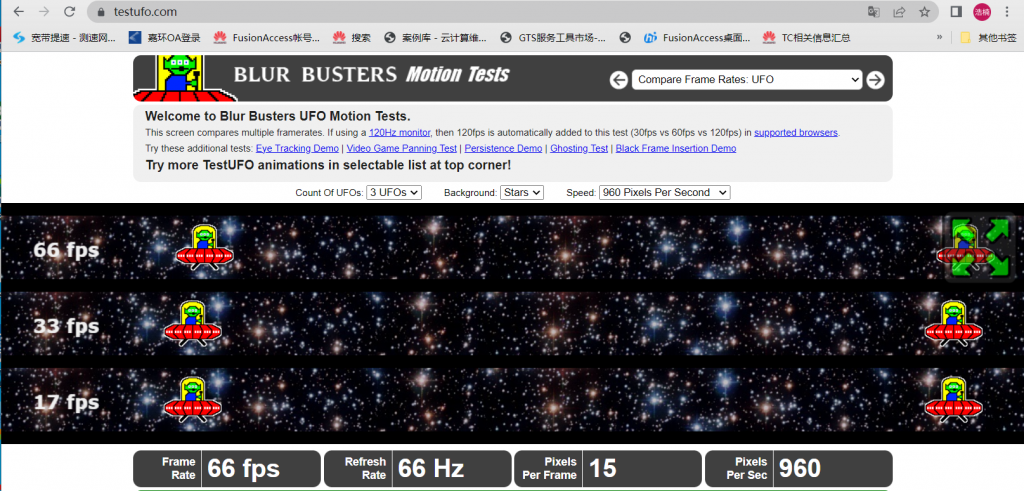Image resolution: width=1024 pixels, height=491 pixels.
Task: Open the 其他书签 folder
Action: pyautogui.click(x=987, y=38)
